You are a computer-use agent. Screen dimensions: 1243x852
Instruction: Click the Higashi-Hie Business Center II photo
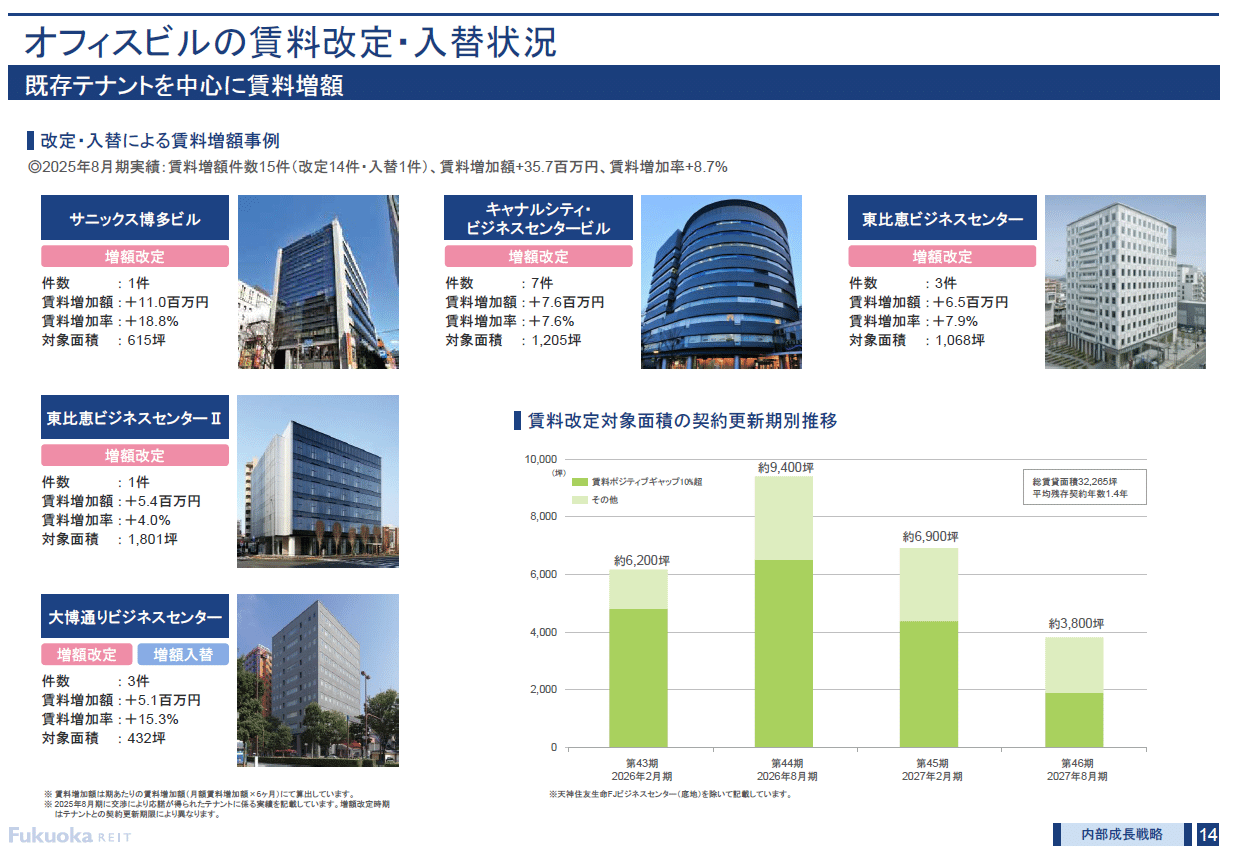click(x=317, y=481)
